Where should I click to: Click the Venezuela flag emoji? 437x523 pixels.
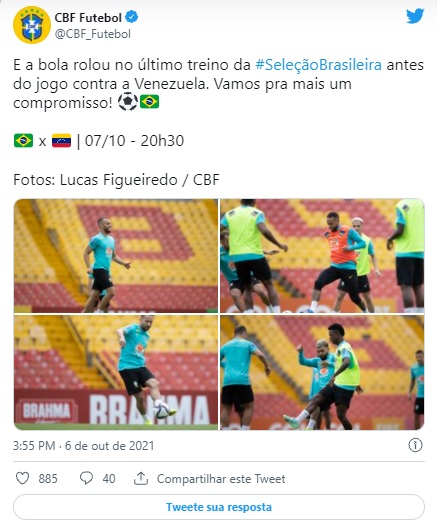click(x=61, y=141)
